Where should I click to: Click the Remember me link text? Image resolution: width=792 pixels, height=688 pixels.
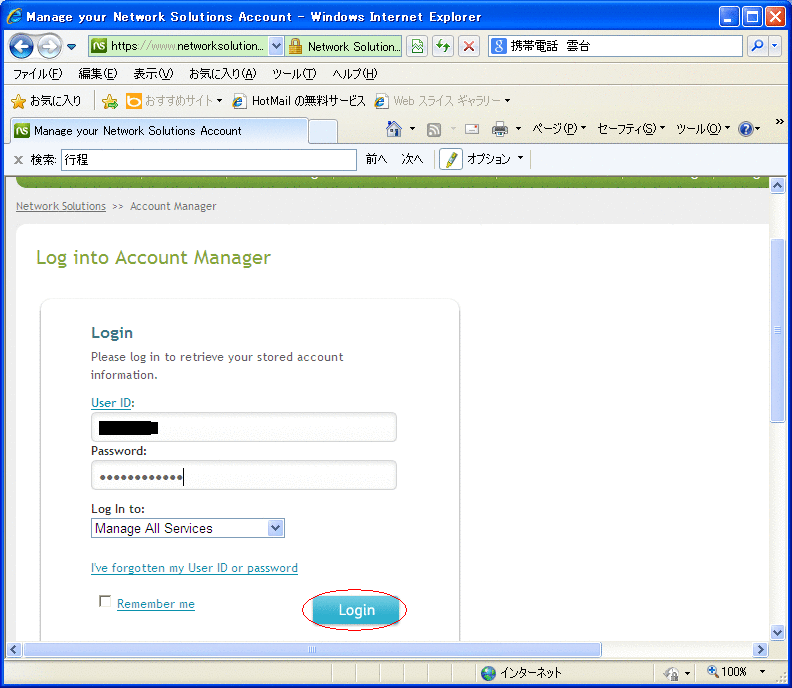[156, 604]
